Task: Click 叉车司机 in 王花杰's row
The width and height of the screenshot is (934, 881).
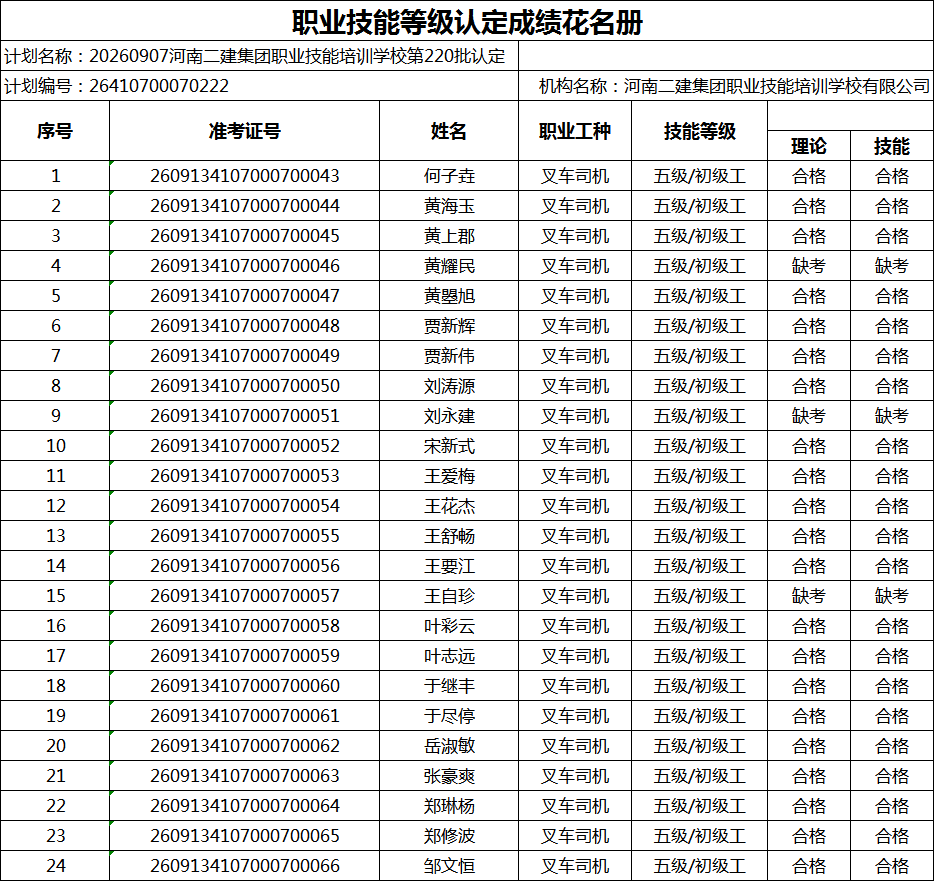Action: [575, 506]
